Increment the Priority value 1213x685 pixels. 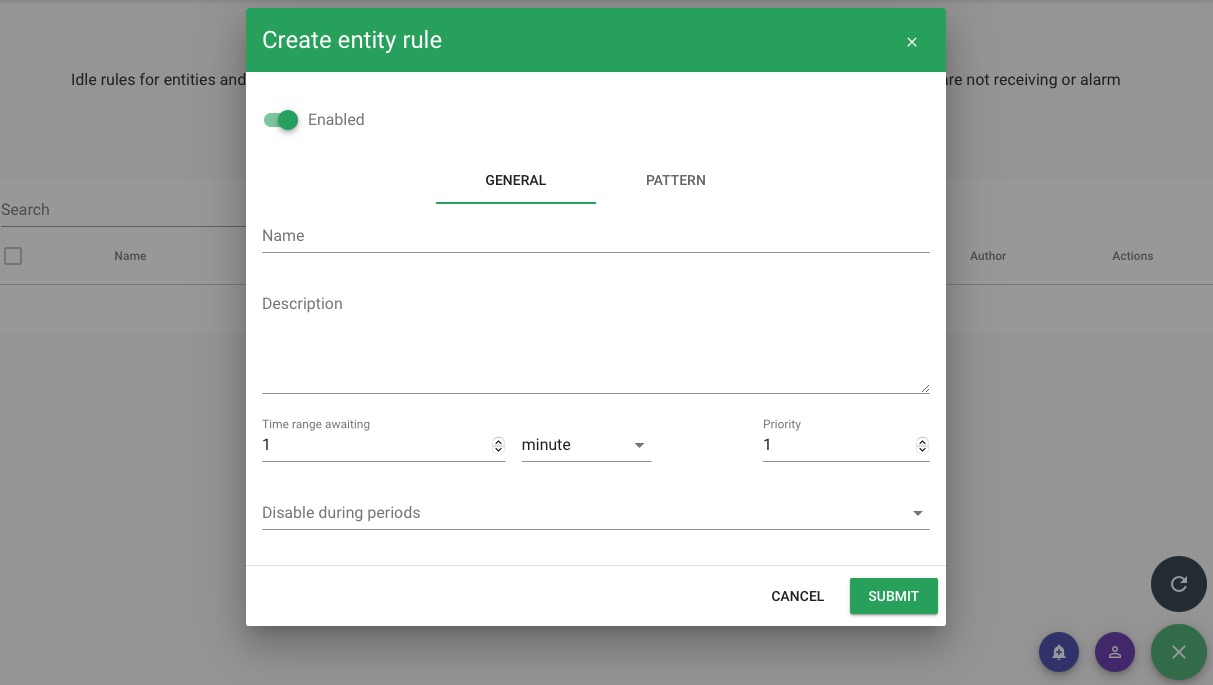point(922,440)
